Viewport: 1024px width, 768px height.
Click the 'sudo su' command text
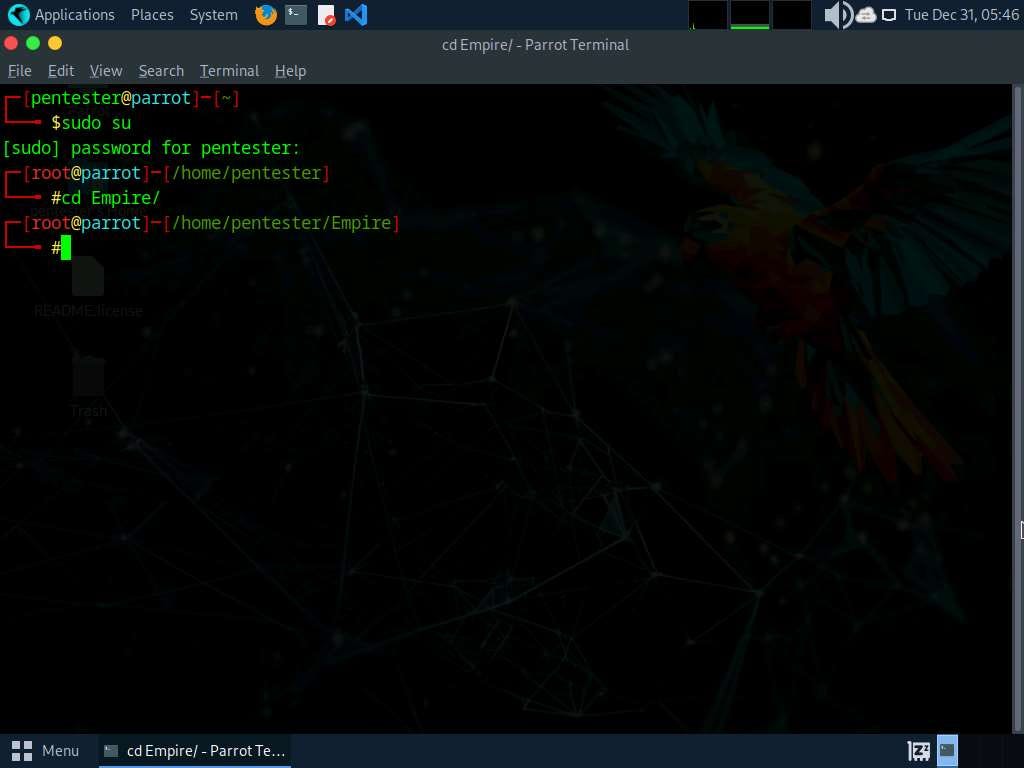96,123
